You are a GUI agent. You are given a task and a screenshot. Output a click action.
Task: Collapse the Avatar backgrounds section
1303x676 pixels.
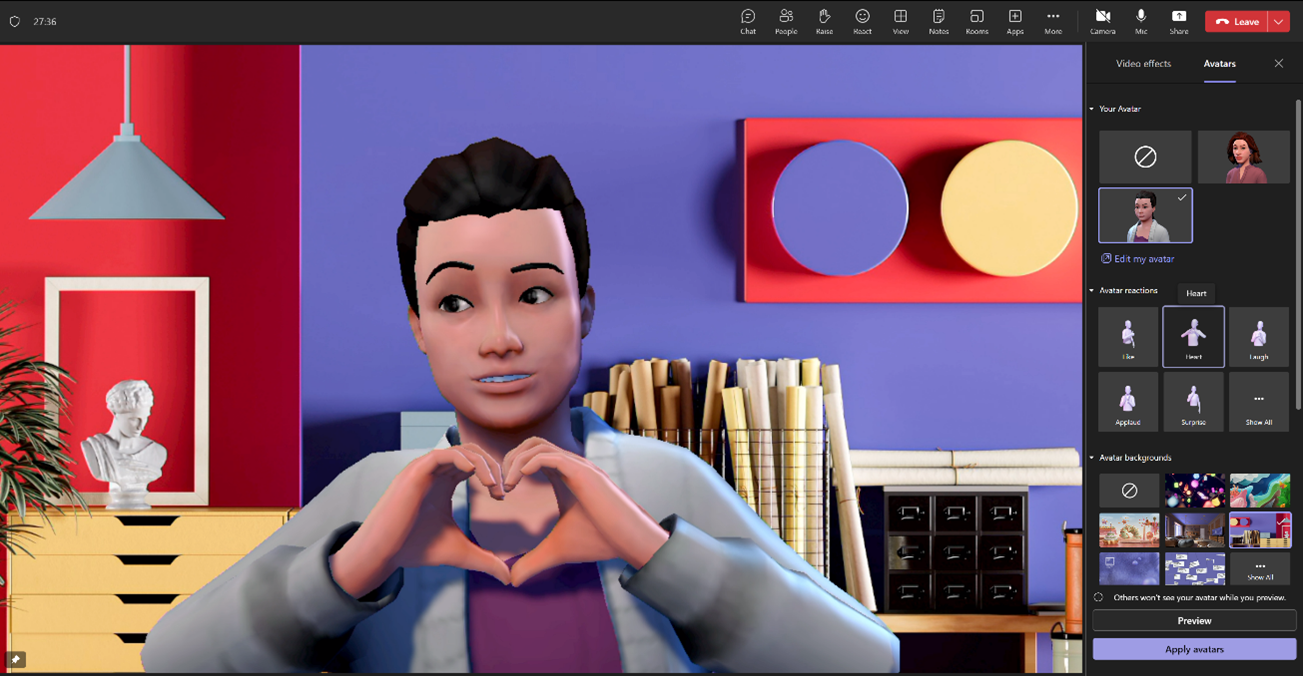(1089, 457)
